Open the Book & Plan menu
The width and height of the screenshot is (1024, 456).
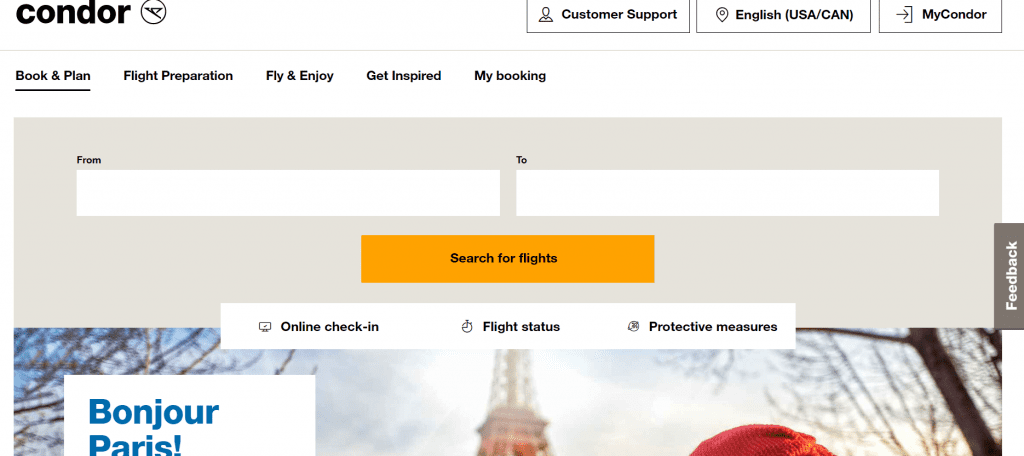coord(53,76)
